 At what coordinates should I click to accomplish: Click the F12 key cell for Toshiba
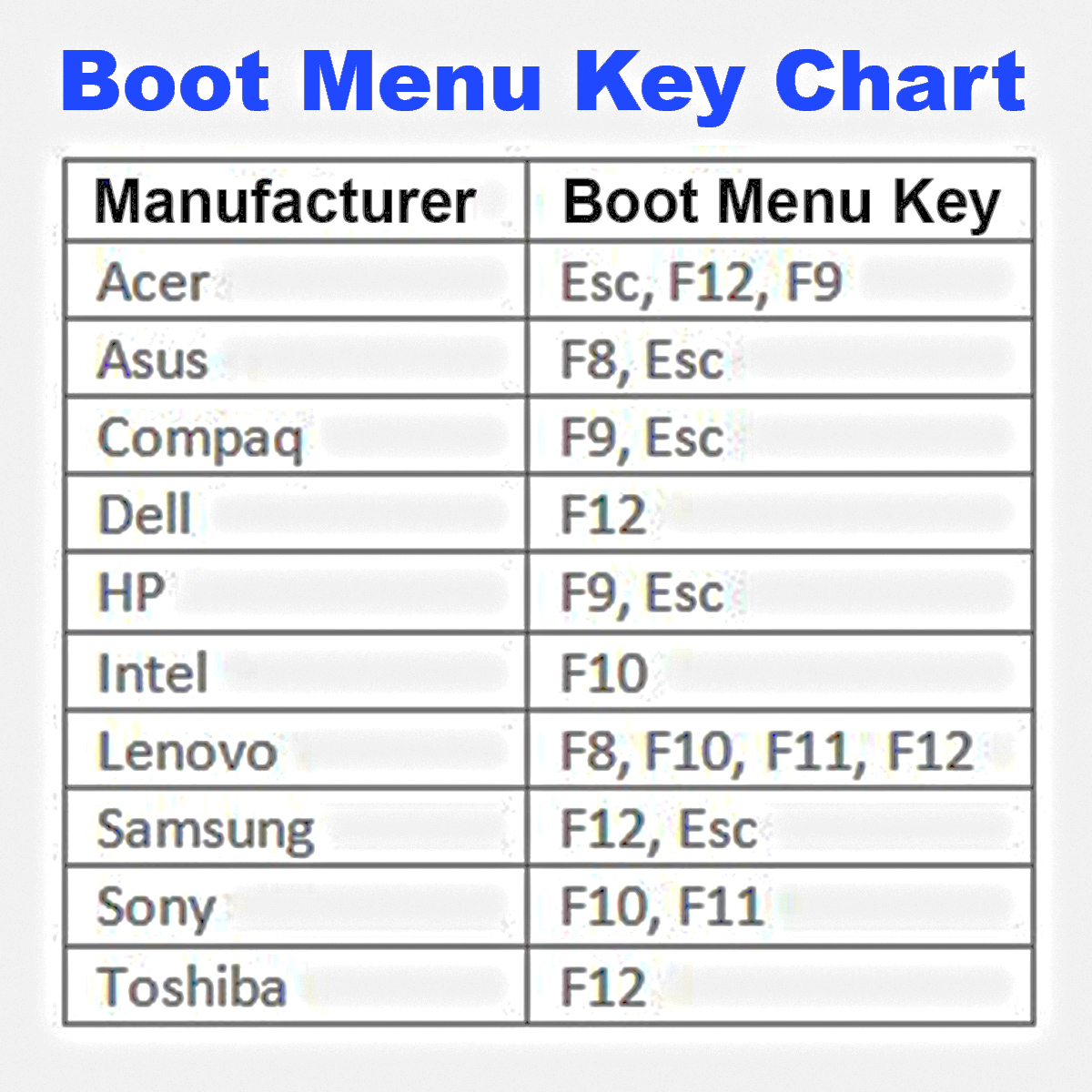point(780,986)
